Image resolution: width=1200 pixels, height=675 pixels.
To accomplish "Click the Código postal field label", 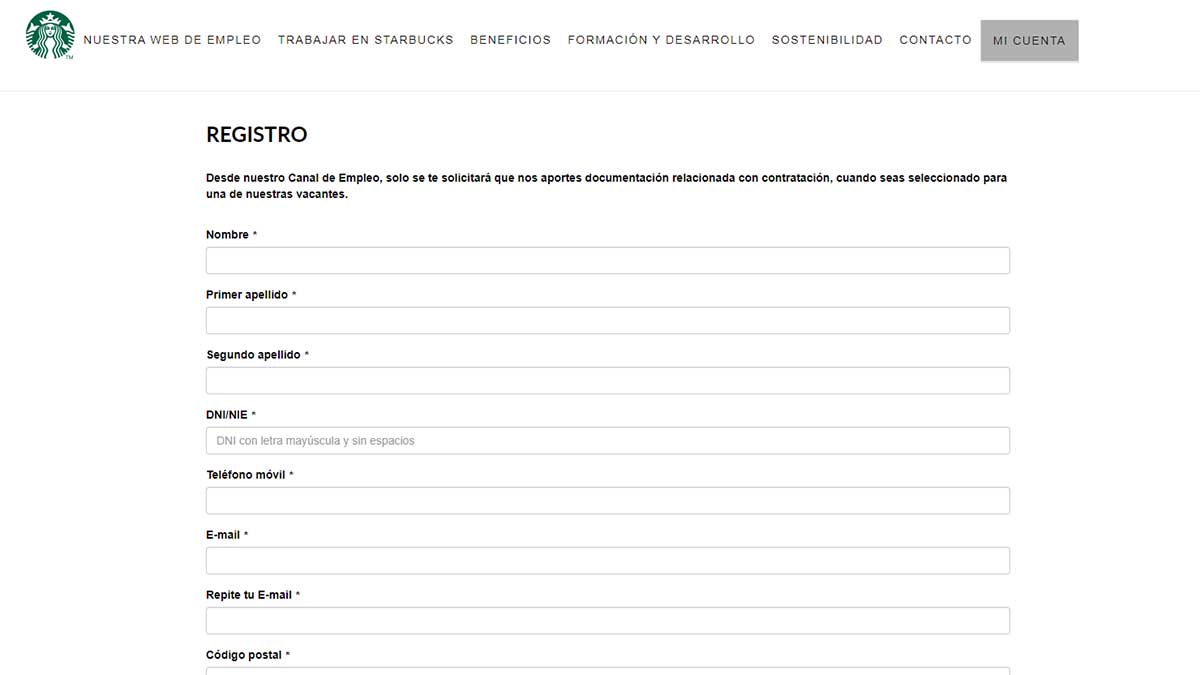I will tap(244, 655).
